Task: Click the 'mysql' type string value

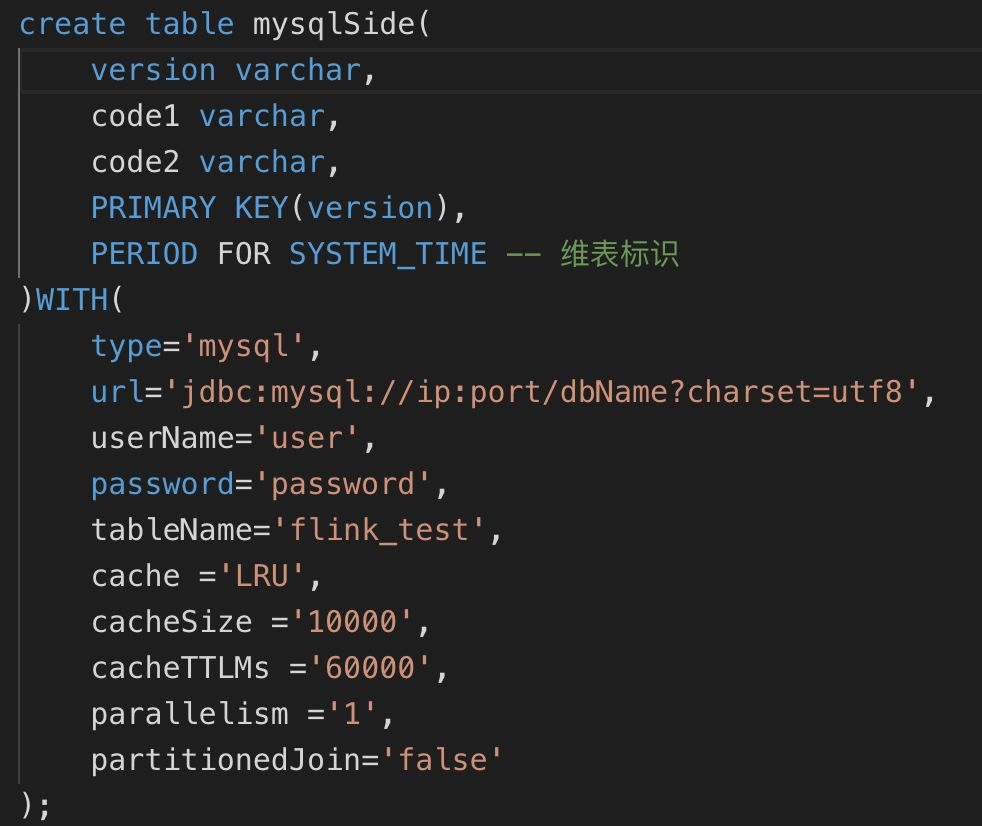Action: tap(244, 347)
